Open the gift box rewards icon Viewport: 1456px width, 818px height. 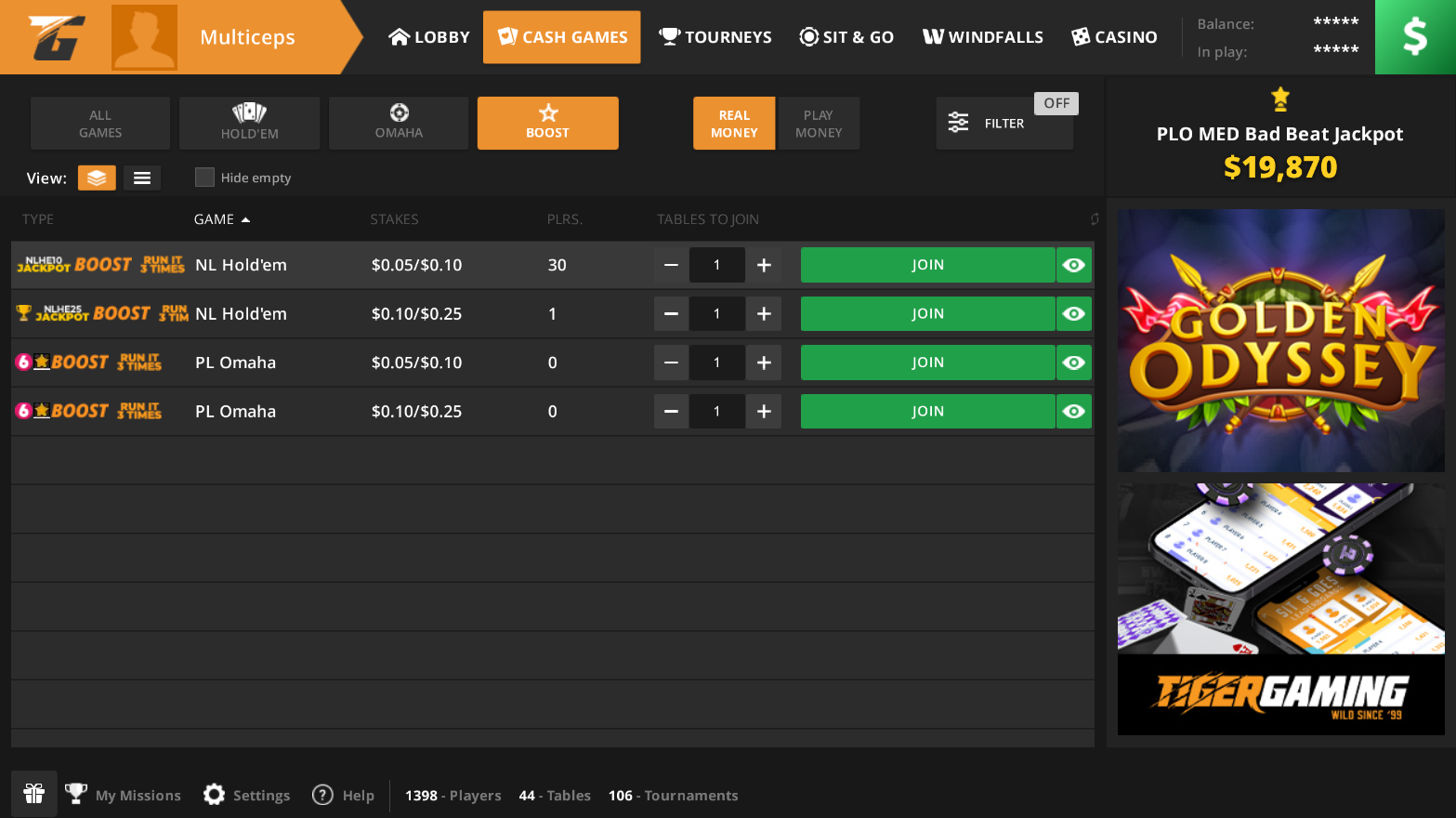(x=34, y=794)
